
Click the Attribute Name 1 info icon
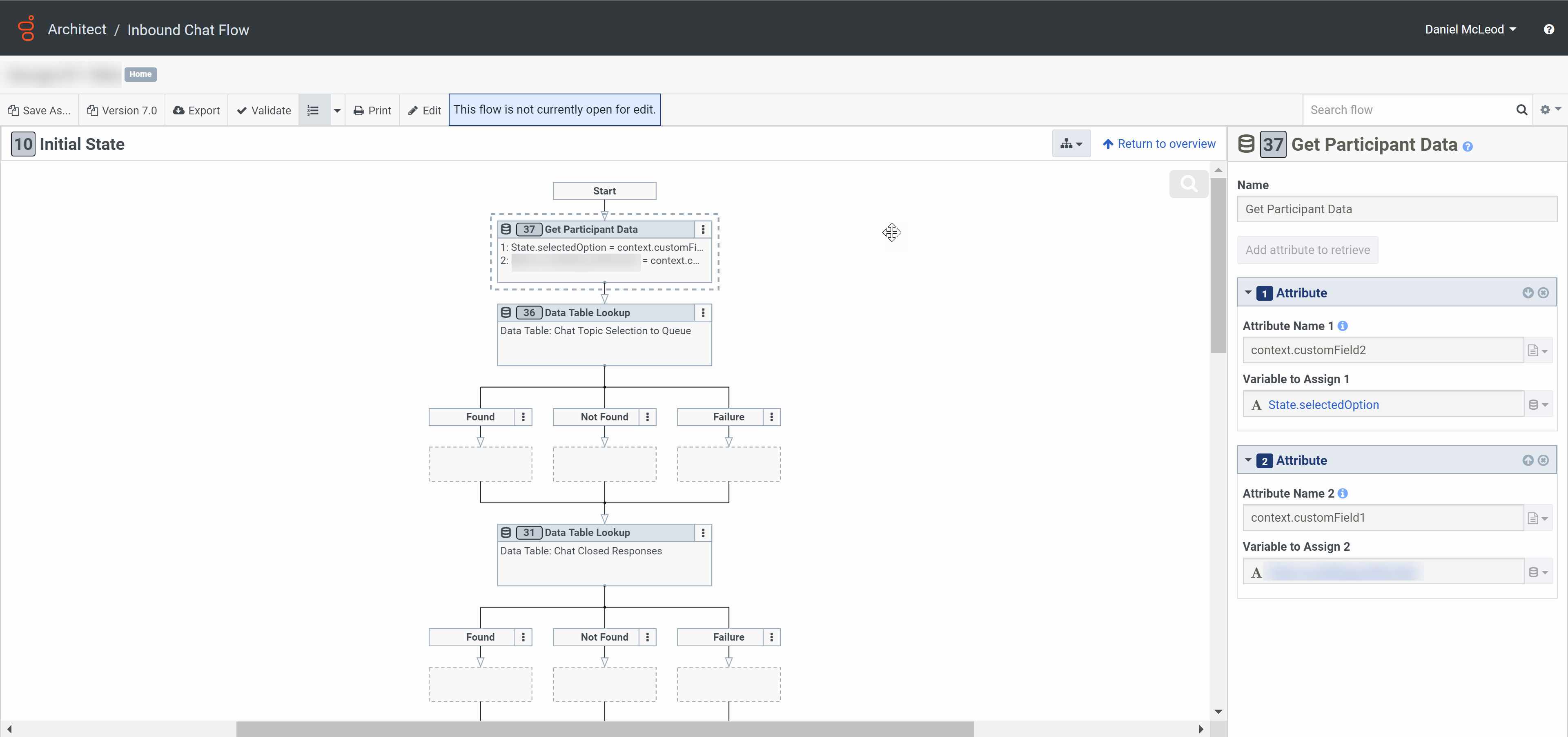click(1342, 326)
